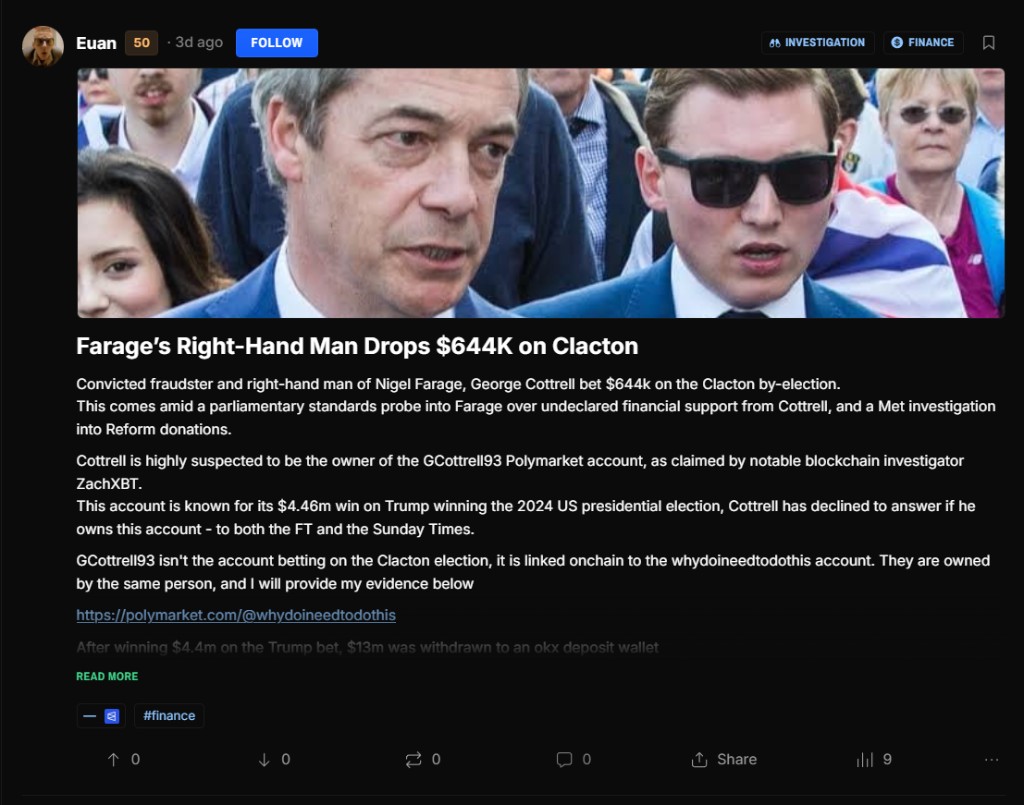Repost using the loop arrows icon

pos(413,759)
